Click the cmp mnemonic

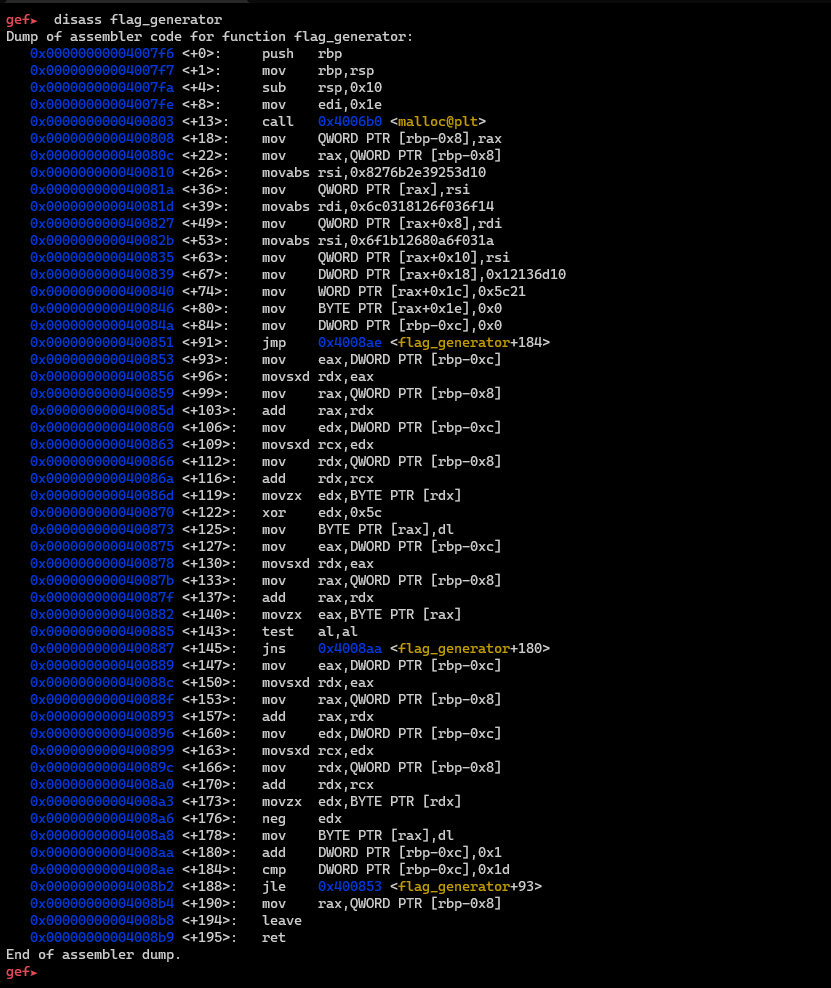[x=274, y=870]
